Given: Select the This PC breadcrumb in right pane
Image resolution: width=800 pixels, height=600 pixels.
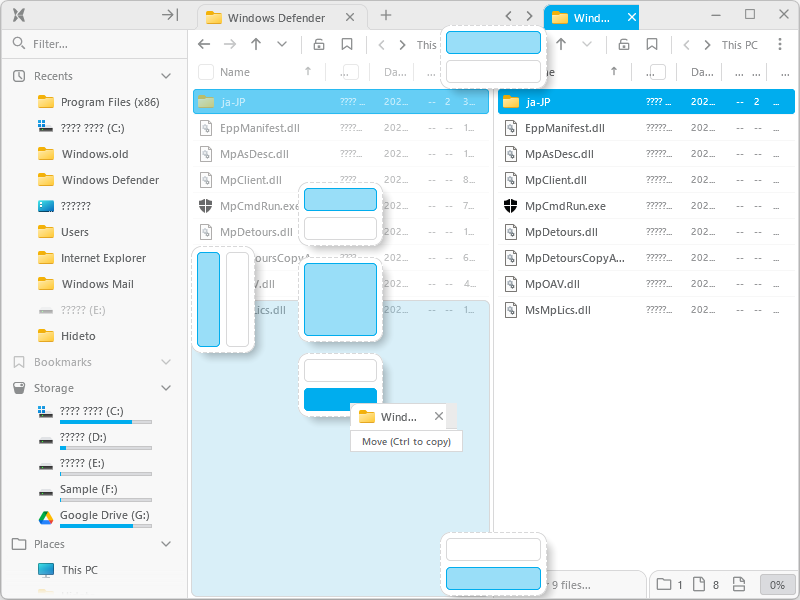Looking at the screenshot, I should click(x=739, y=45).
